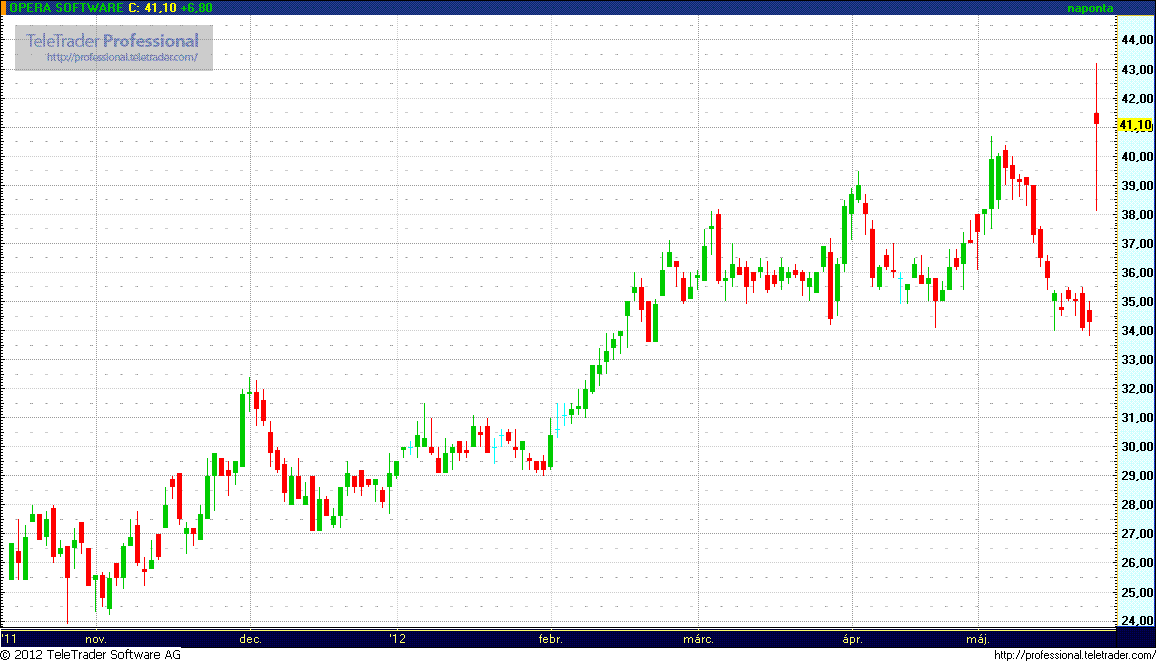Click the 25,00 price axis label
The height and width of the screenshot is (664, 1156).
point(1137,592)
